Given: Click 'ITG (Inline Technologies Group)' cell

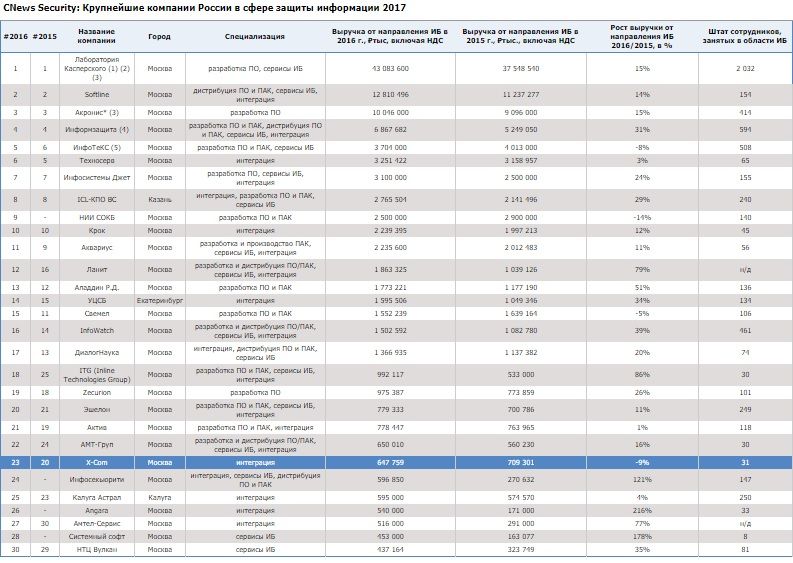Looking at the screenshot, I should click(97, 374).
